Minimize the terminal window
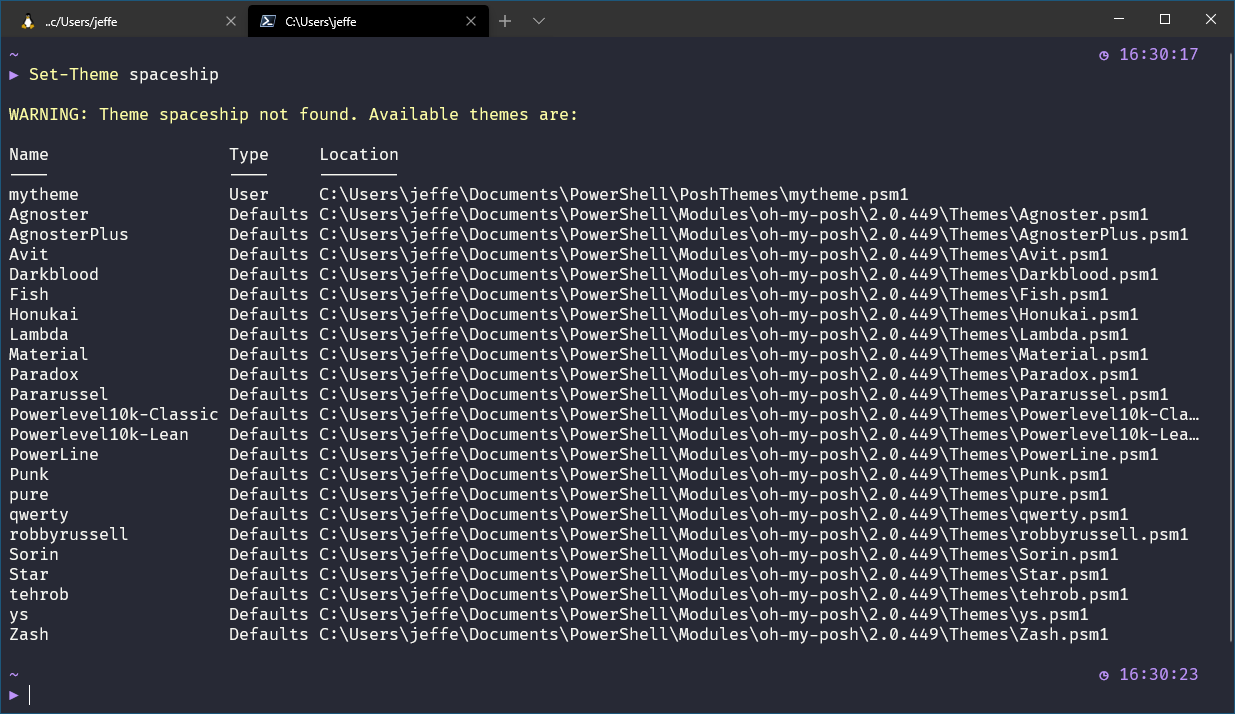 (1118, 19)
